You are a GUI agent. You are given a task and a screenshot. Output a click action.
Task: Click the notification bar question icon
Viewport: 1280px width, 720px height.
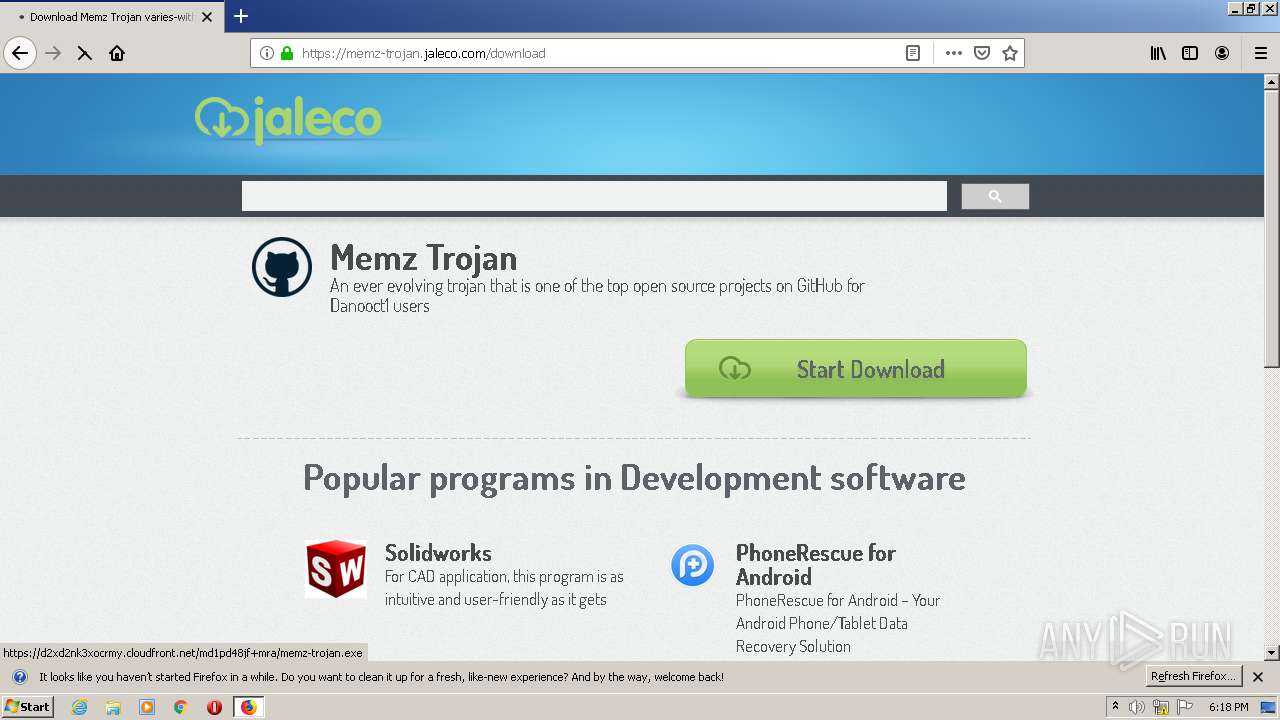[x=19, y=677]
